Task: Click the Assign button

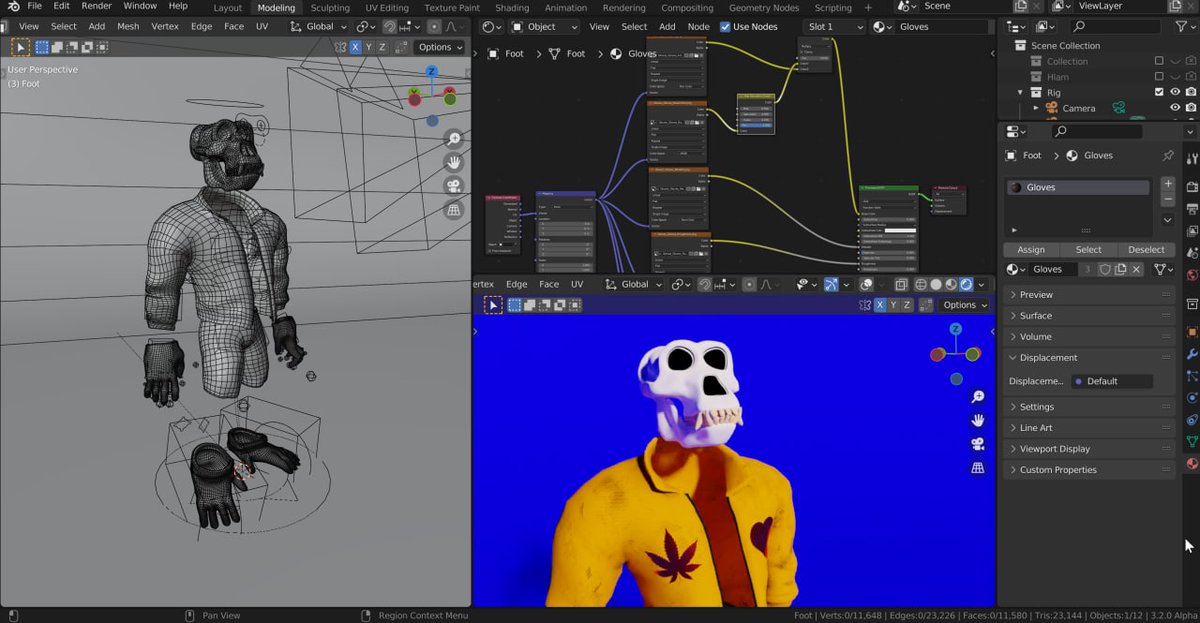Action: tap(1031, 249)
